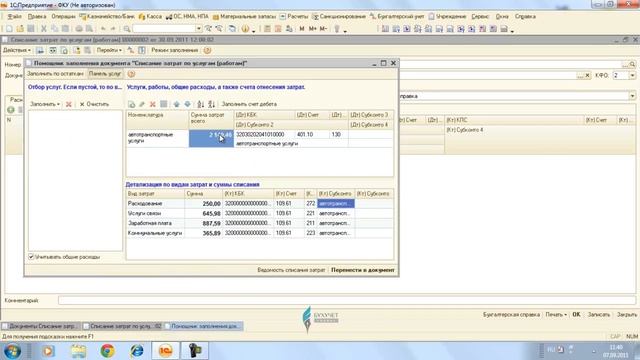Image resolution: width=640 pixels, height=360 pixels.
Task: Open the Файл menu
Action: 15,17
